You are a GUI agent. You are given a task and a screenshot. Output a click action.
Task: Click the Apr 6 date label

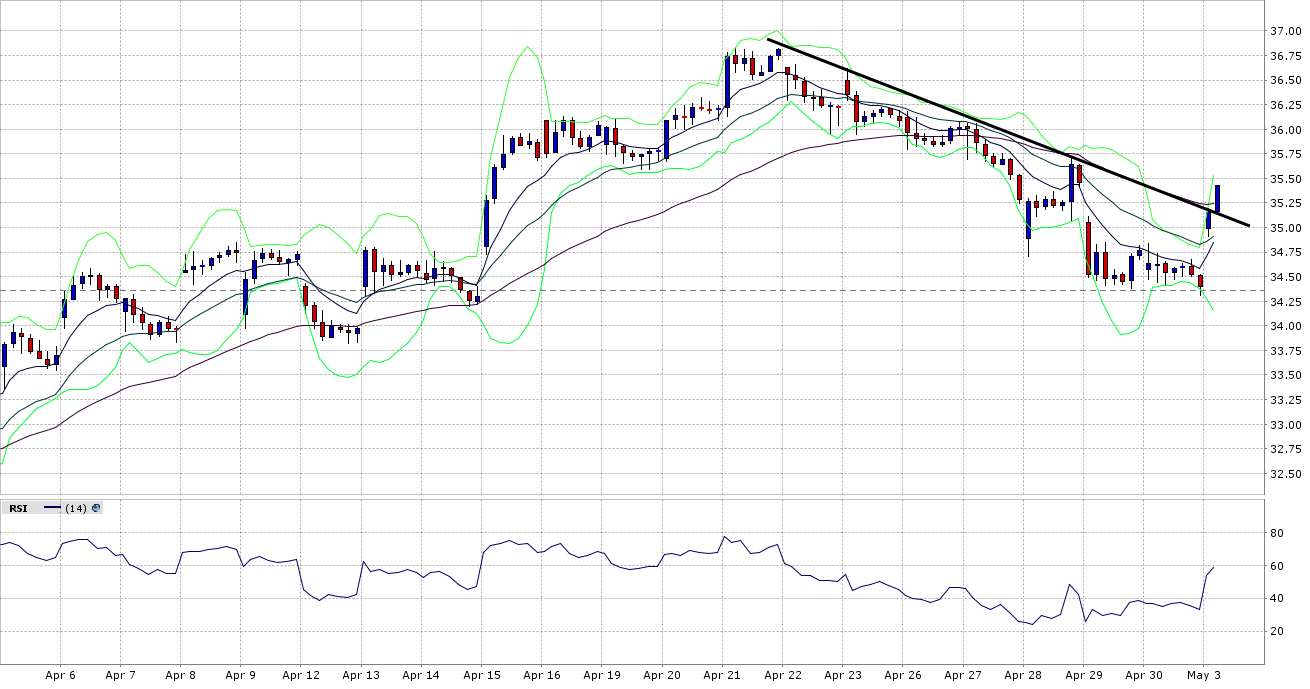pos(60,675)
